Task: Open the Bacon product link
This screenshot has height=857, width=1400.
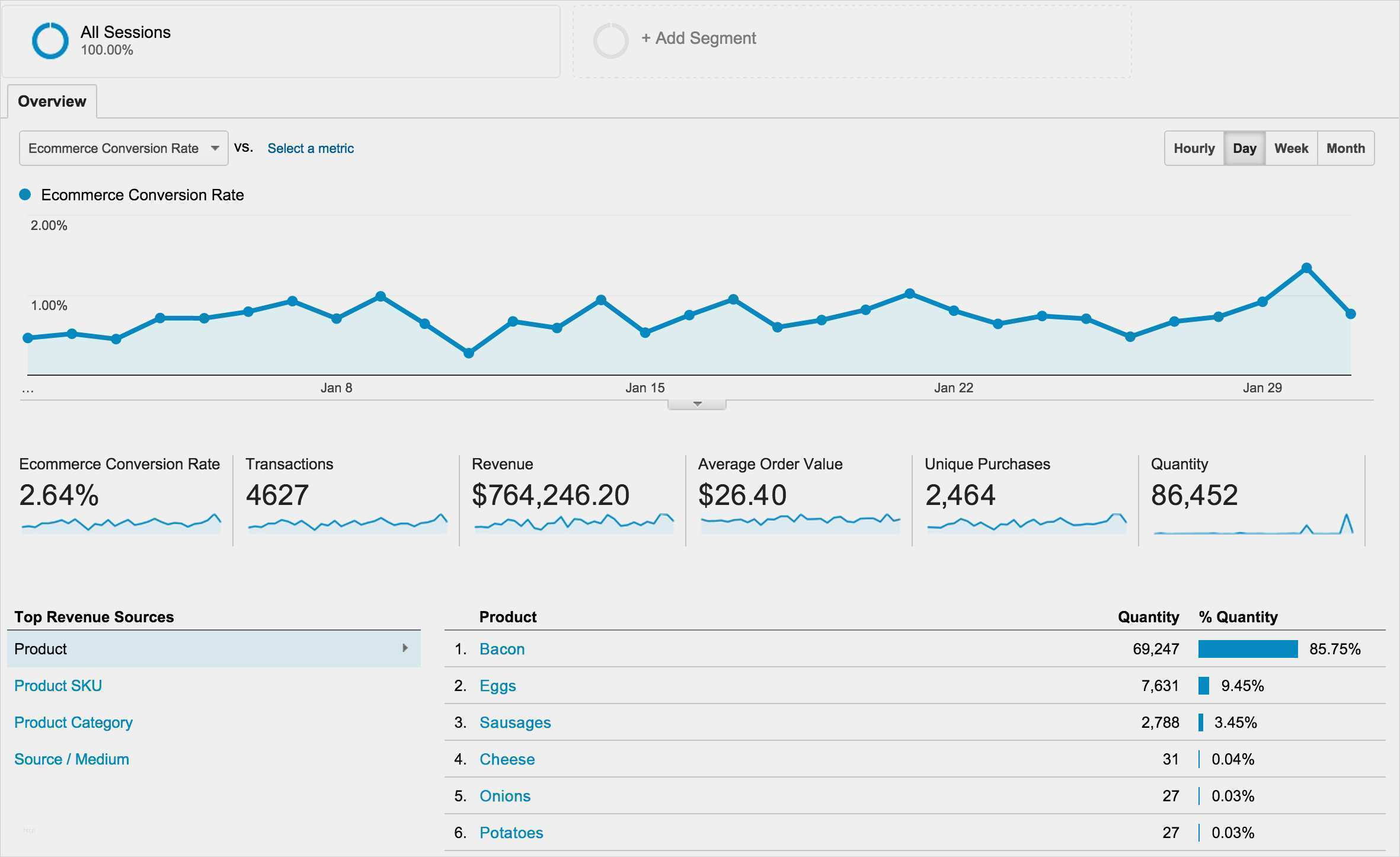Action: (x=502, y=649)
